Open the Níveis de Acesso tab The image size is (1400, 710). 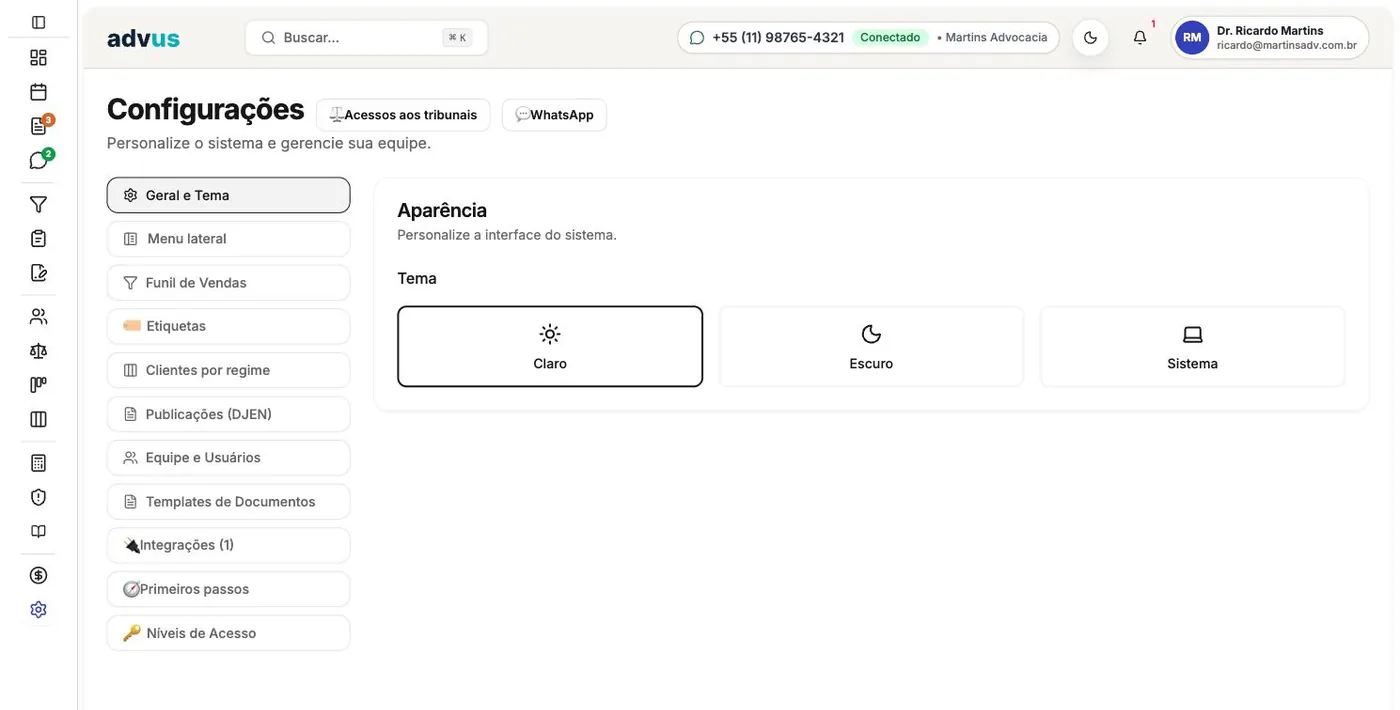click(x=228, y=633)
